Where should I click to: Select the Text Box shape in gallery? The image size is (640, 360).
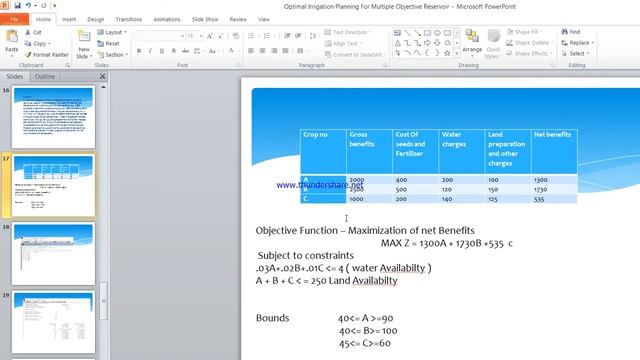tap(397, 33)
